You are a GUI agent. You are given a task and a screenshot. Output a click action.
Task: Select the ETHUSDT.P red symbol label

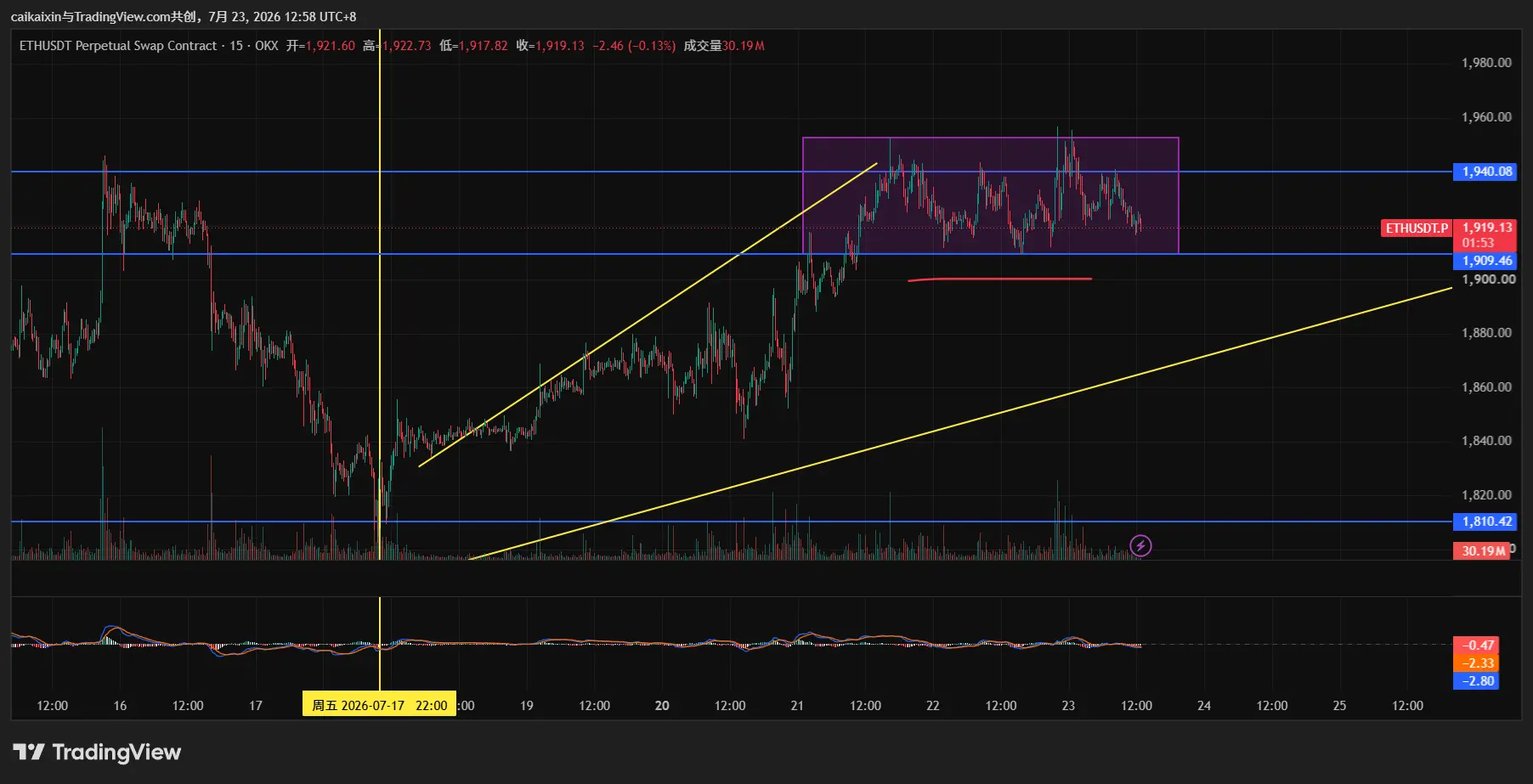[1417, 228]
